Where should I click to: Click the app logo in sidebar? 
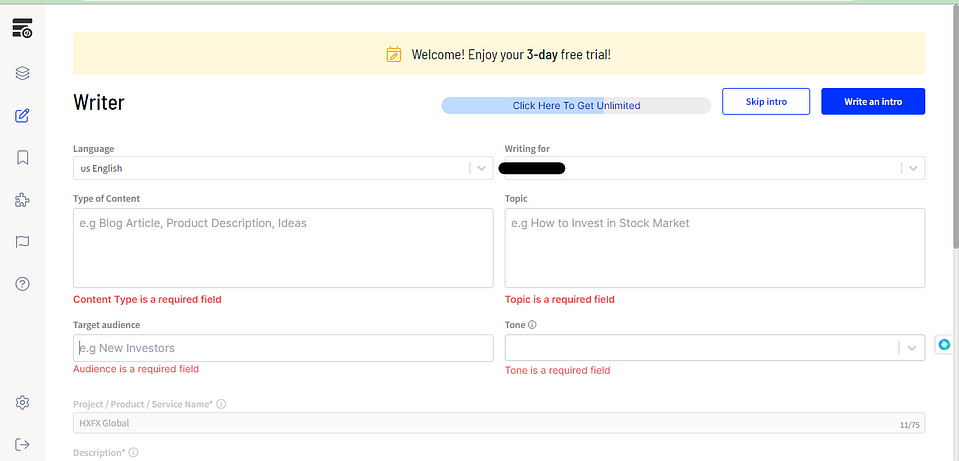tap(22, 28)
